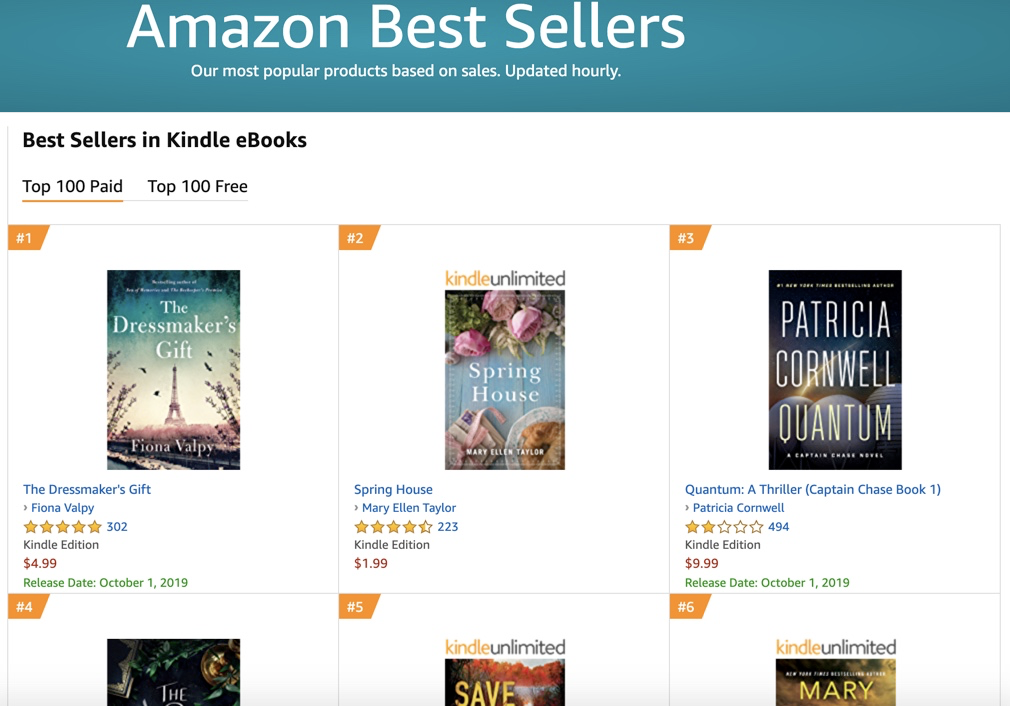The width and height of the screenshot is (1010, 706).
Task: Switch to the Top 100 Free tab
Action: click(197, 187)
